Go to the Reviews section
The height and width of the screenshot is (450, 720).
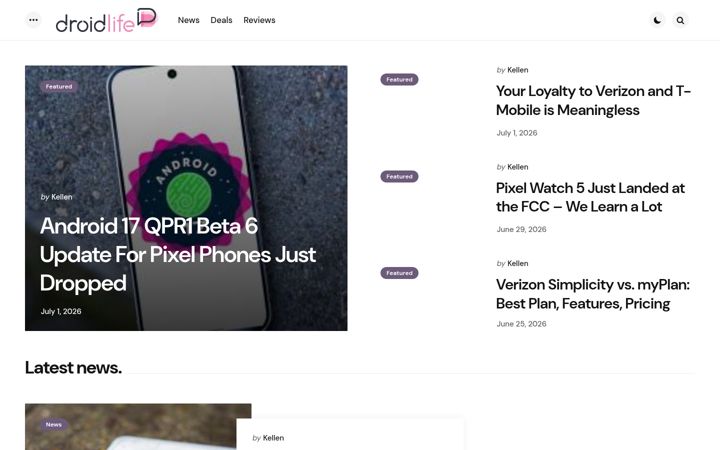click(x=259, y=20)
